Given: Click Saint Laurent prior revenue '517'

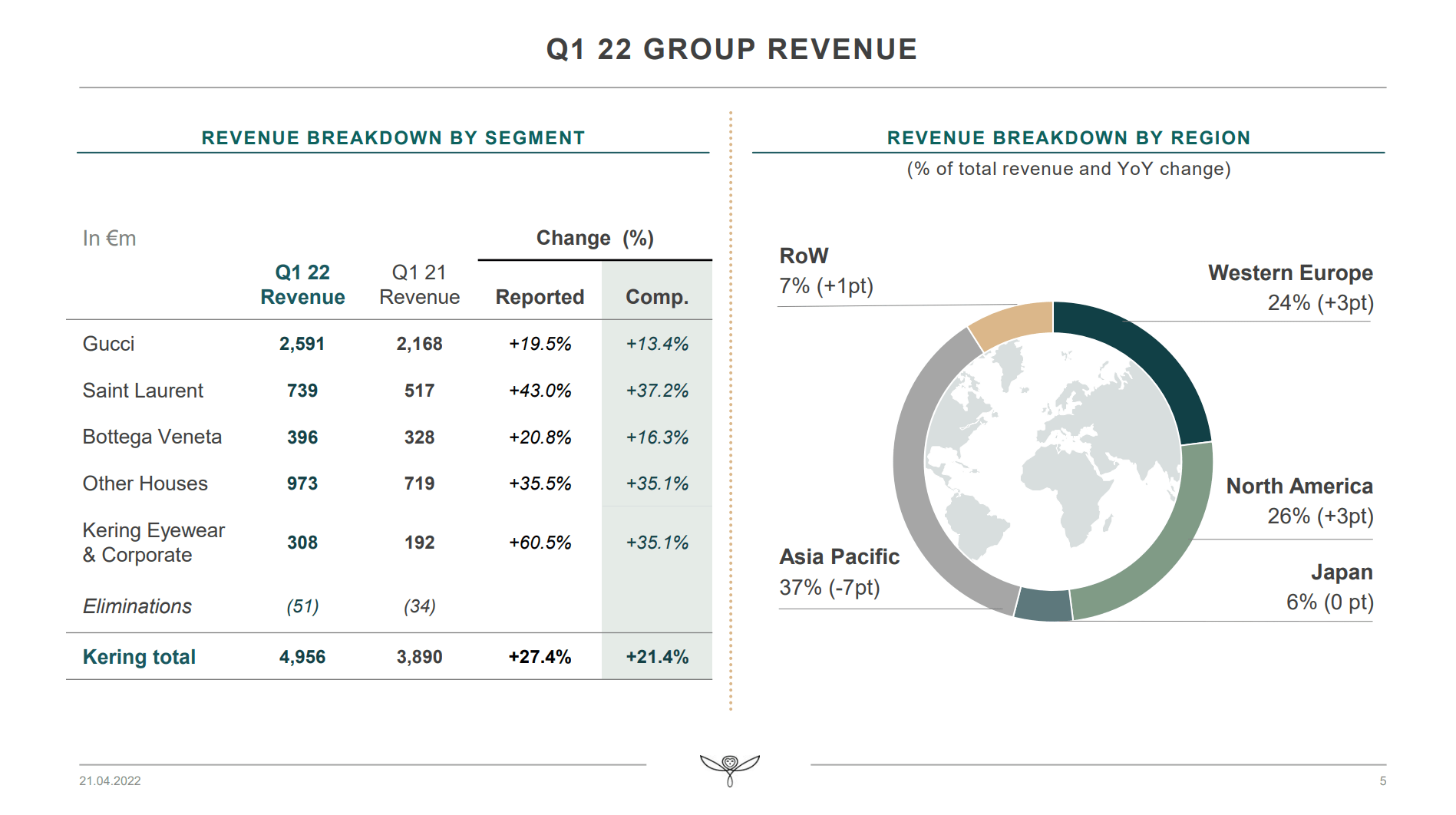Looking at the screenshot, I should 419,391.
